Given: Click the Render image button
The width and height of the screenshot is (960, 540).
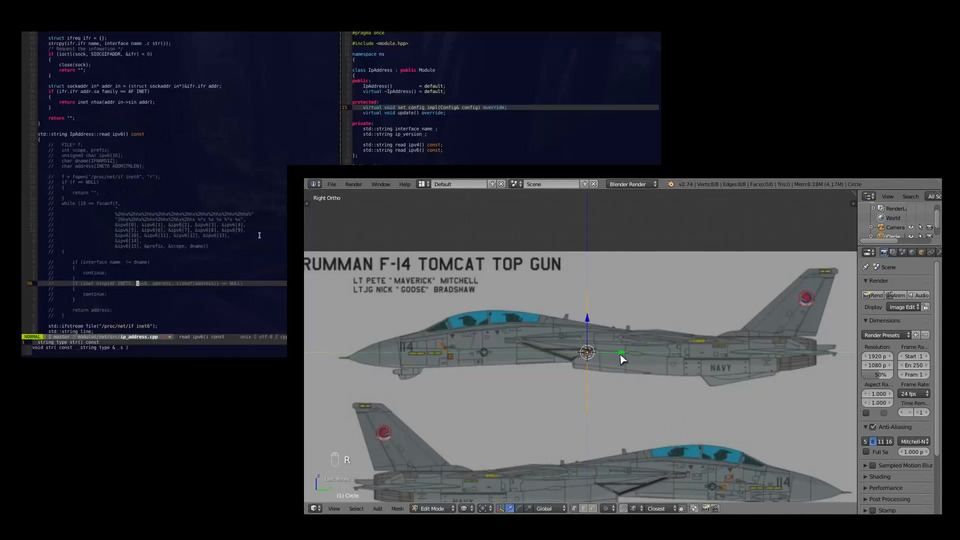Looking at the screenshot, I should 873,295.
